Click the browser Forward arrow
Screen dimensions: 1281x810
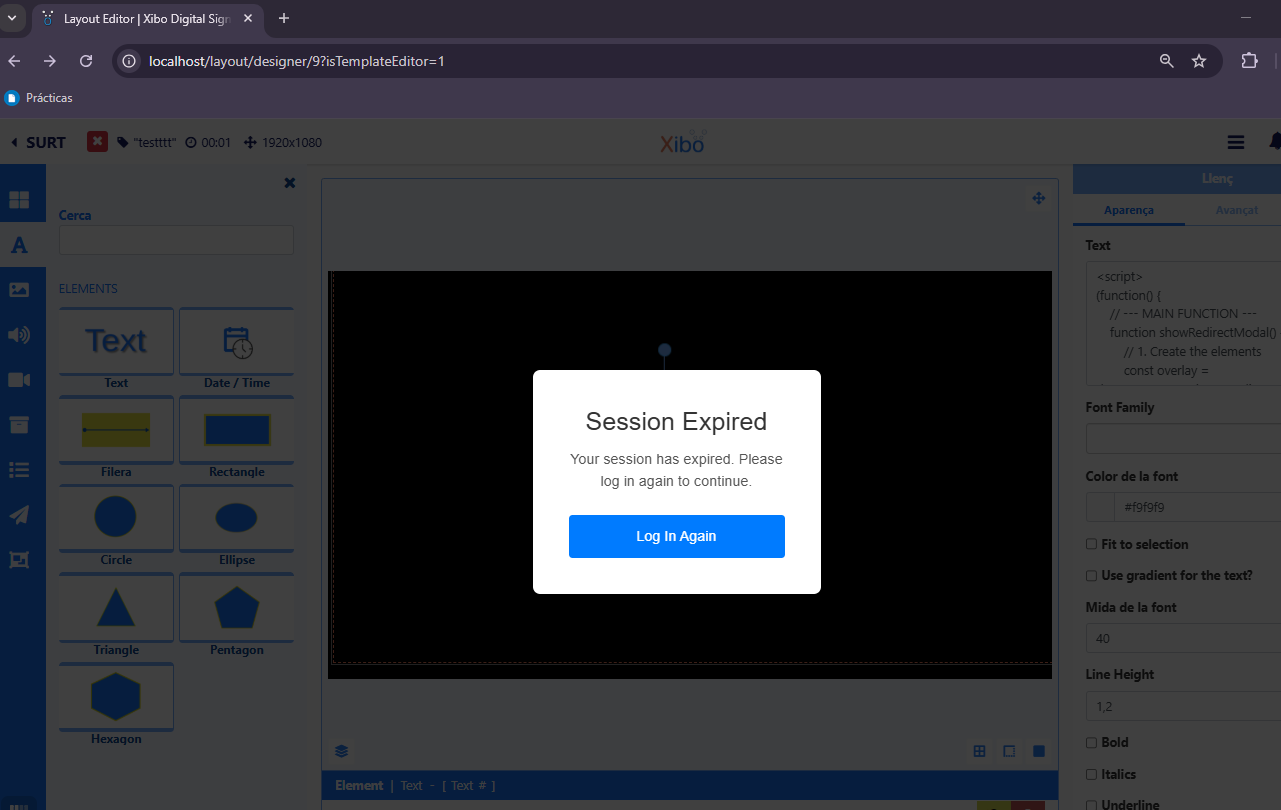[x=50, y=61]
